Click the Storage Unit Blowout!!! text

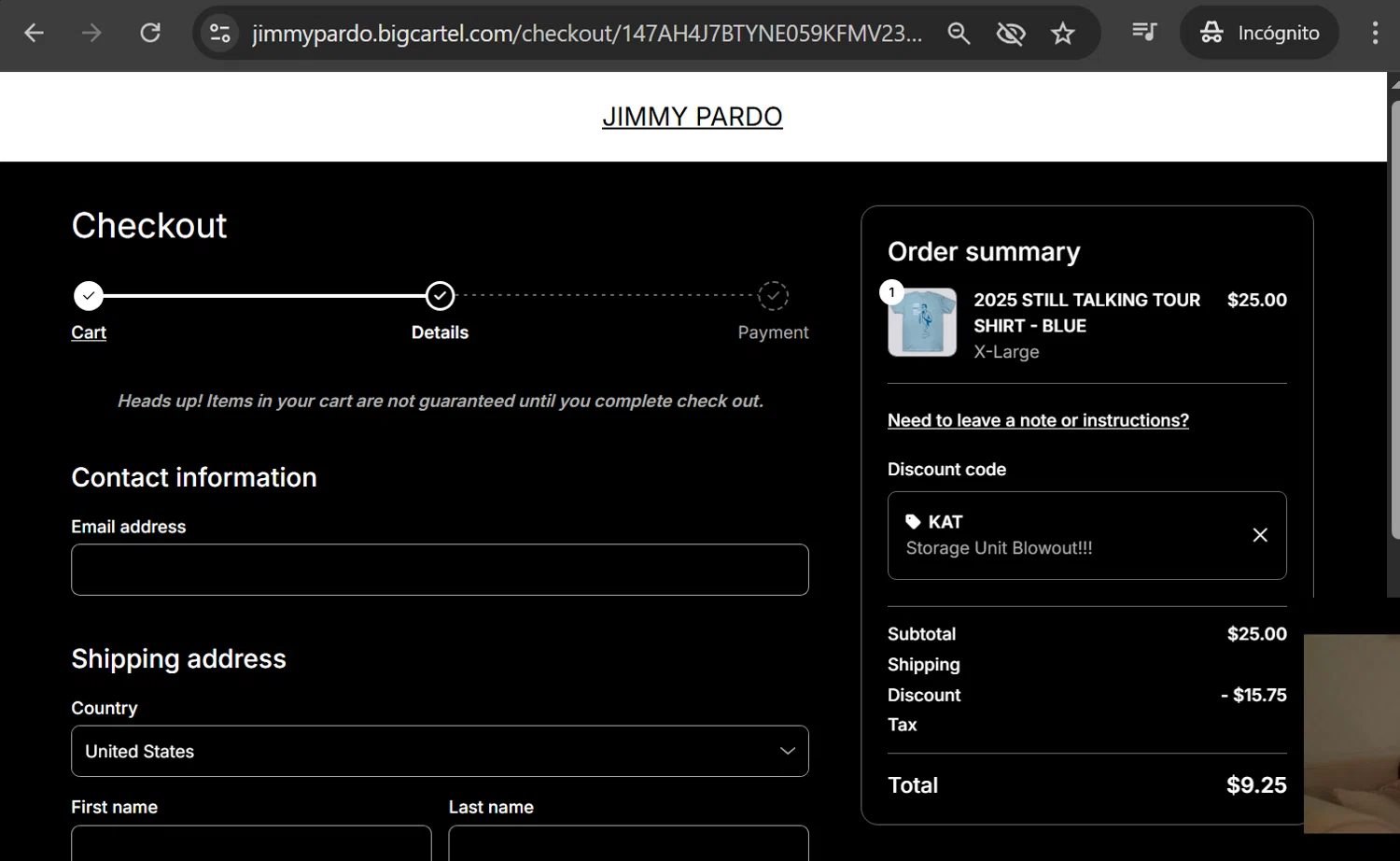(999, 548)
